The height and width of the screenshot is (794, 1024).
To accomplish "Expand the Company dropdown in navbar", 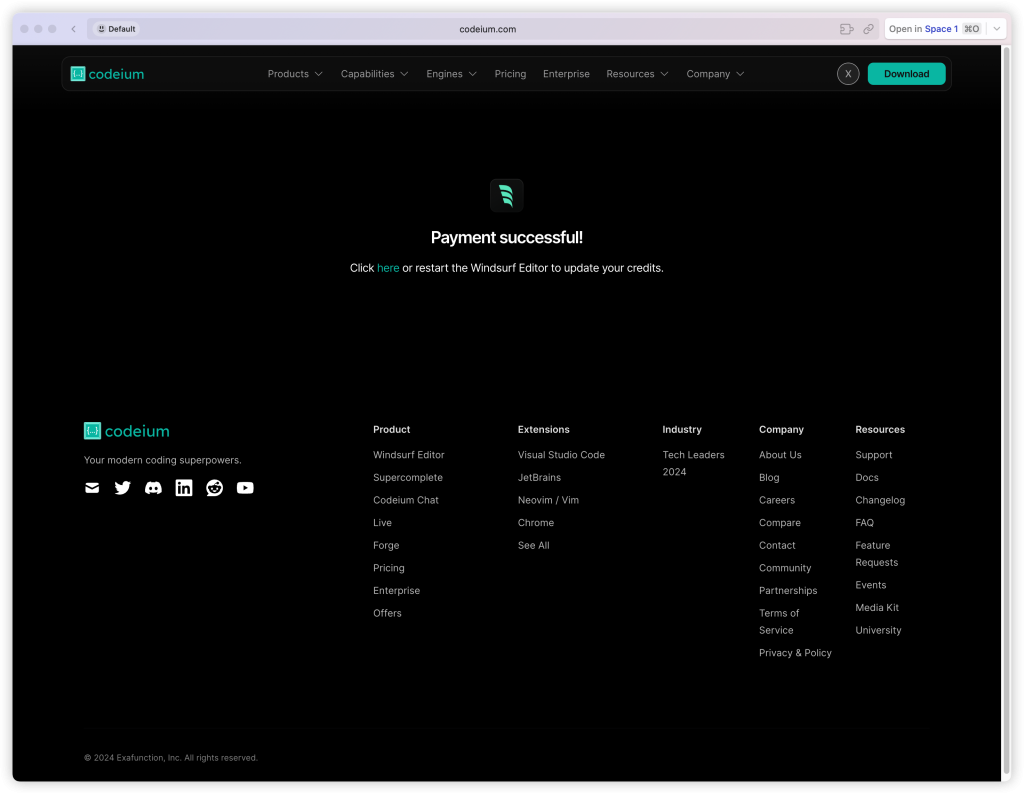I will (715, 74).
